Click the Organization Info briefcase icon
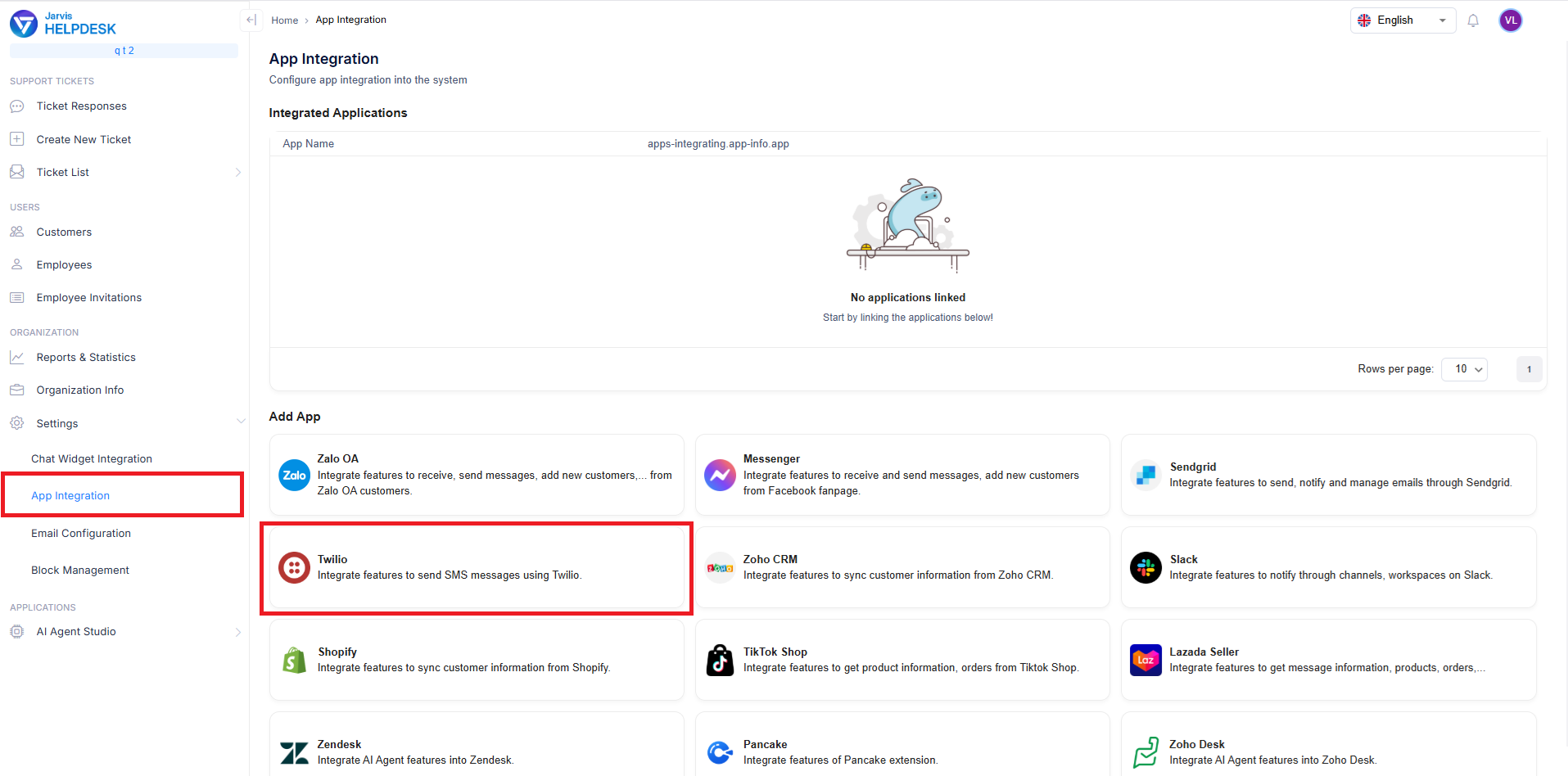The height and width of the screenshot is (776, 1568). point(16,390)
